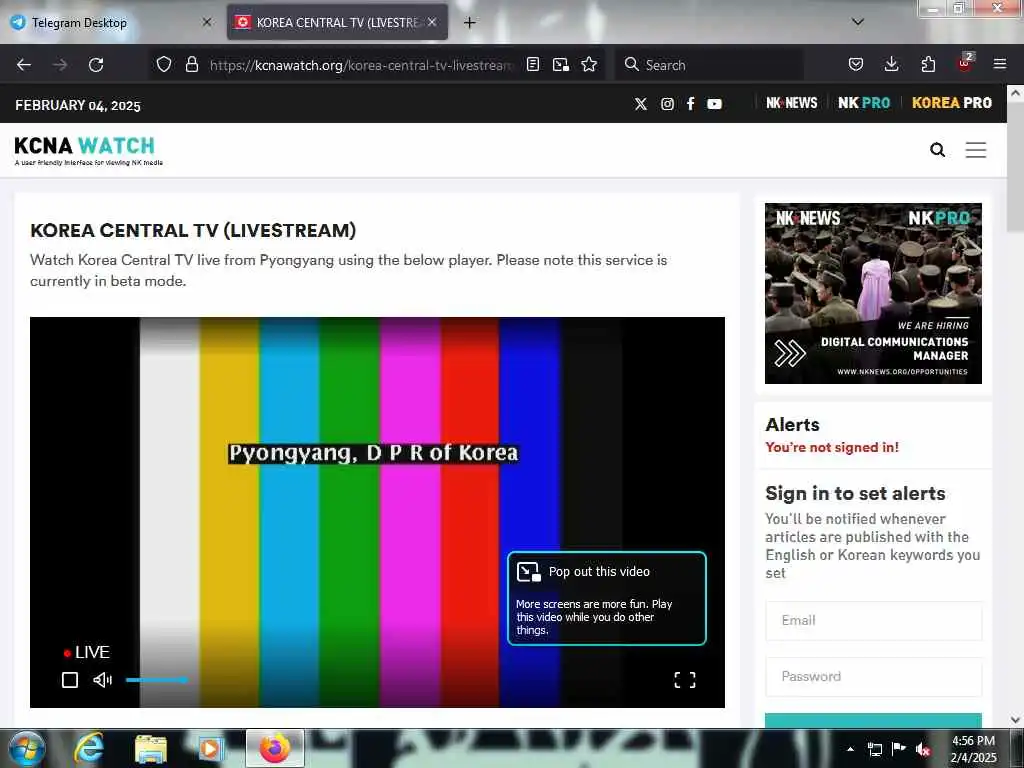Click the muted volume tray icon
The height and width of the screenshot is (768, 1024).
[923, 749]
